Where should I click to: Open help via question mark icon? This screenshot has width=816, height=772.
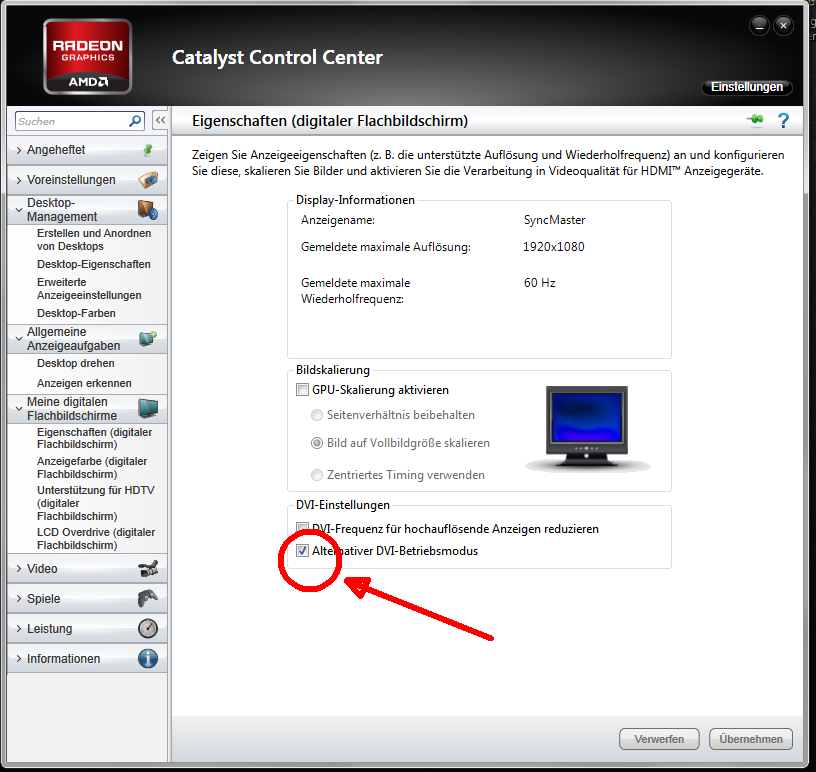coord(783,121)
